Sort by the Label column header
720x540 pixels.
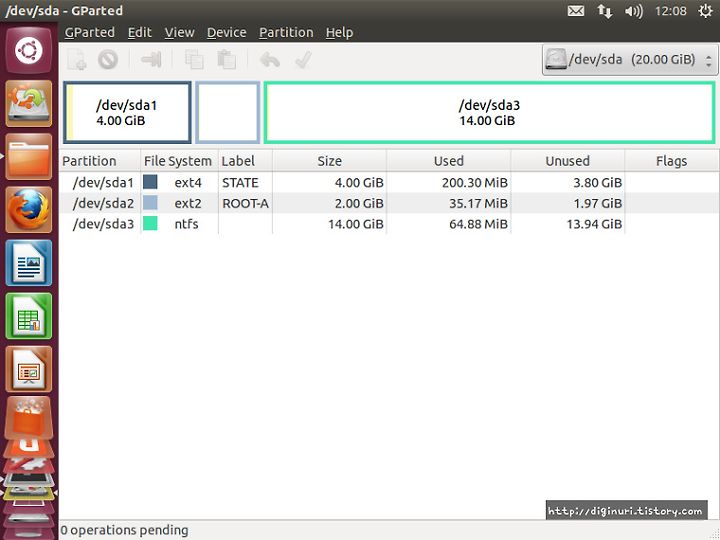coord(245,161)
